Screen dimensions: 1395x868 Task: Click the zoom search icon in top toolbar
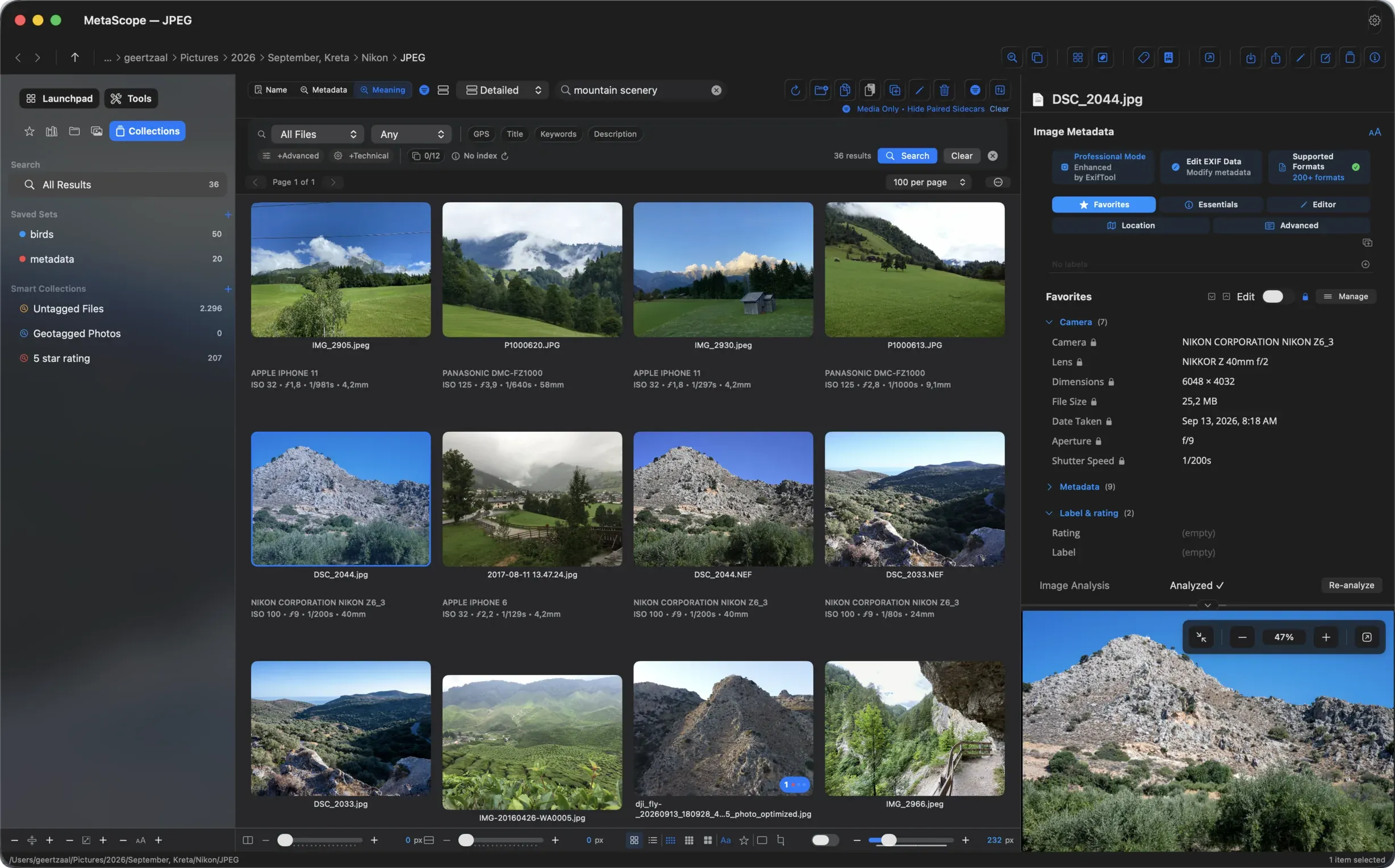(1012, 57)
